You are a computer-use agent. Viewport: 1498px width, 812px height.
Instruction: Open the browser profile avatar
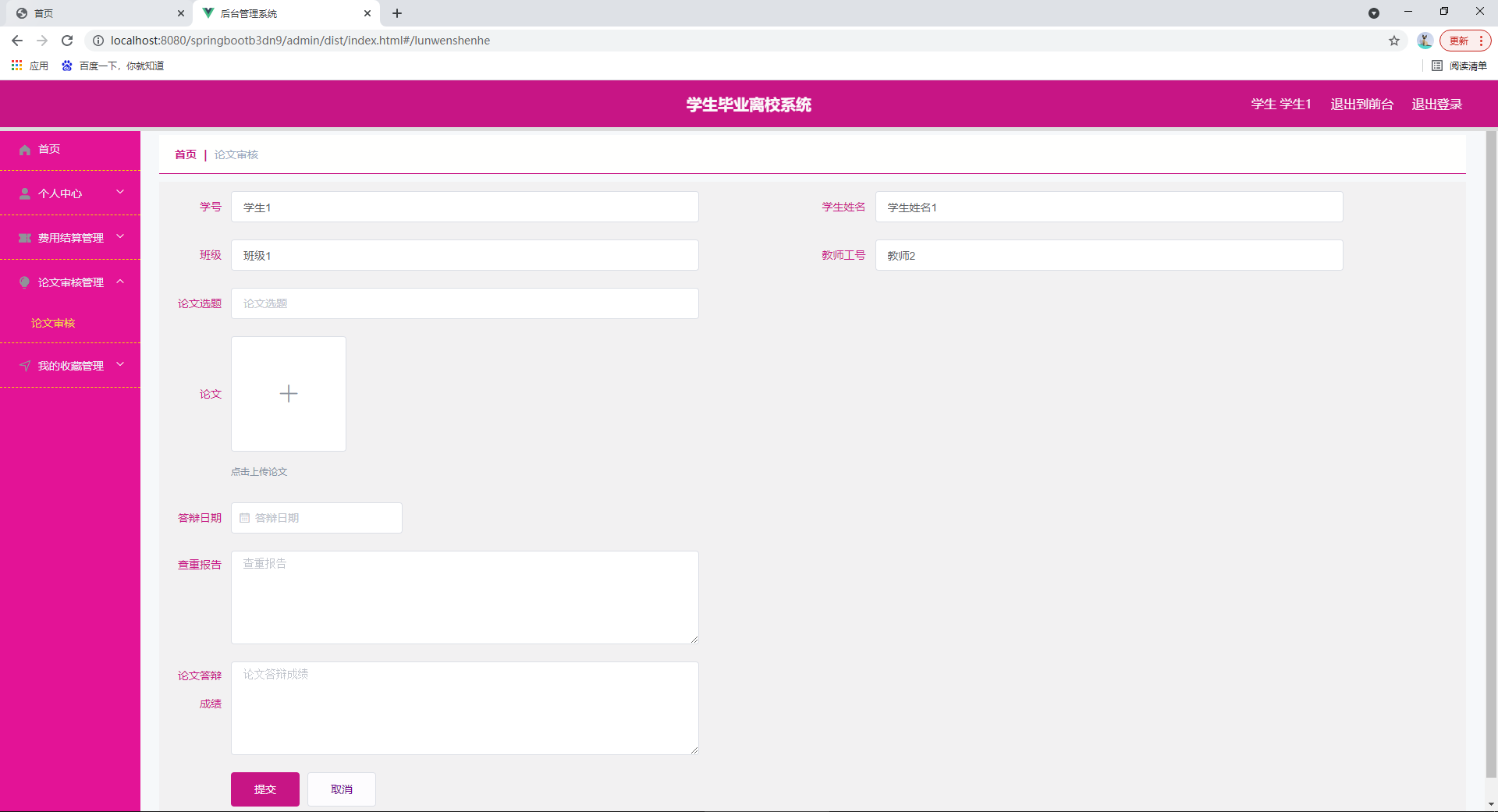(x=1425, y=41)
